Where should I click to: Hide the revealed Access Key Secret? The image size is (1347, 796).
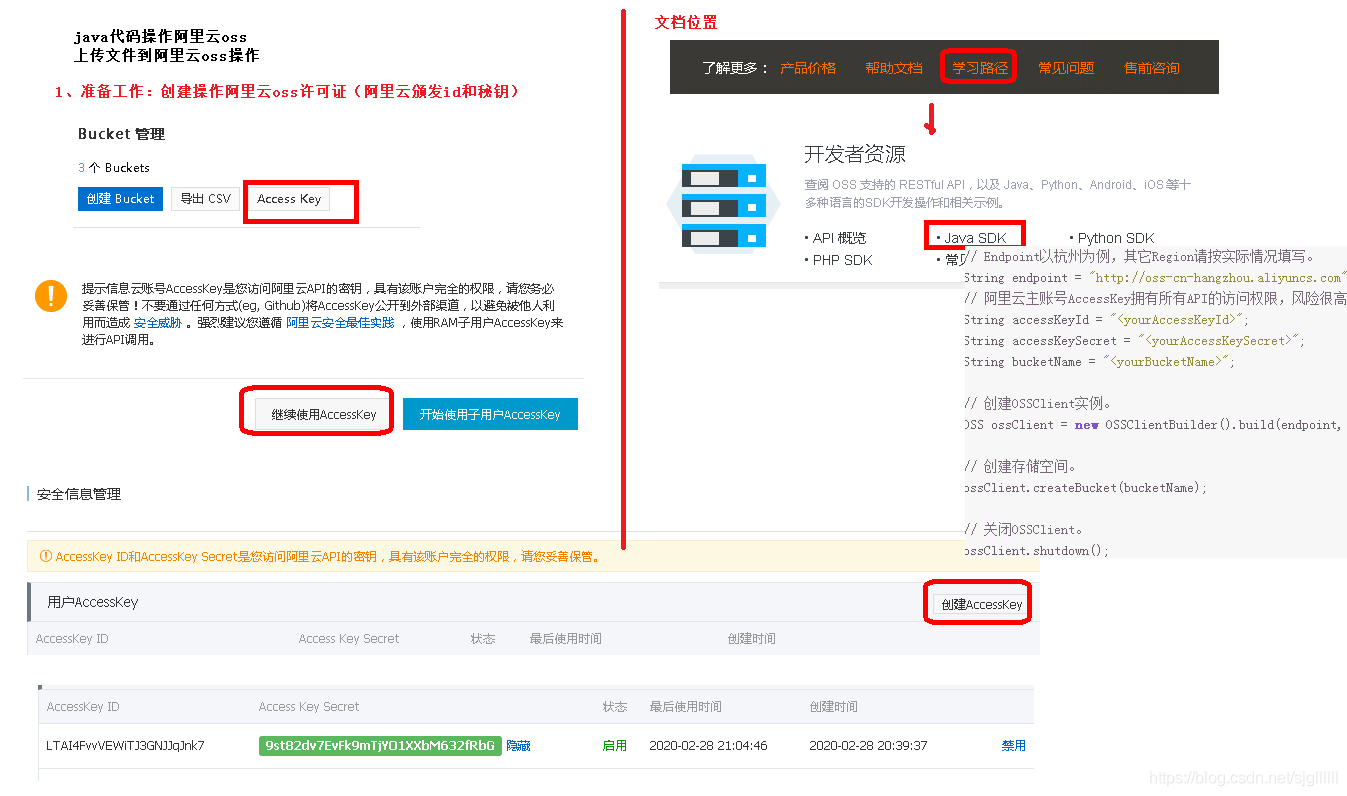pos(517,745)
